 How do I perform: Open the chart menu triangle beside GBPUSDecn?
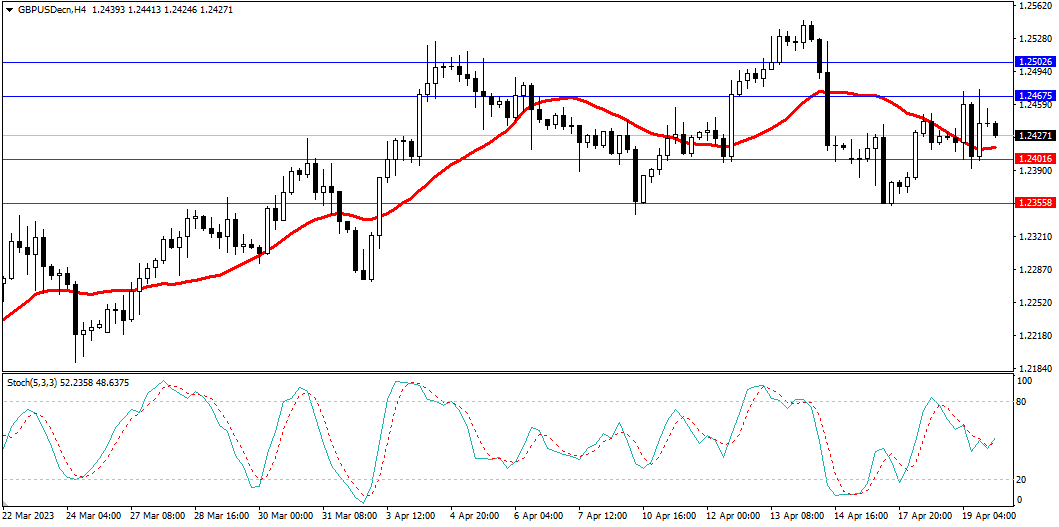[9, 11]
